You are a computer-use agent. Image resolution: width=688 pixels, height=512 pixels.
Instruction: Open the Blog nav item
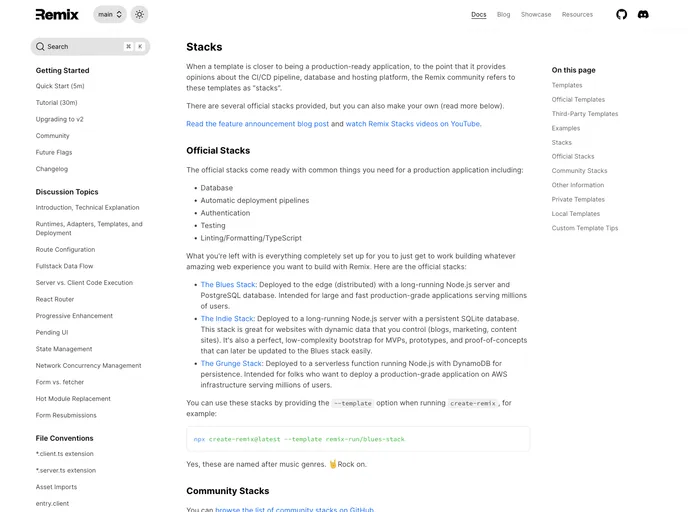(x=504, y=15)
